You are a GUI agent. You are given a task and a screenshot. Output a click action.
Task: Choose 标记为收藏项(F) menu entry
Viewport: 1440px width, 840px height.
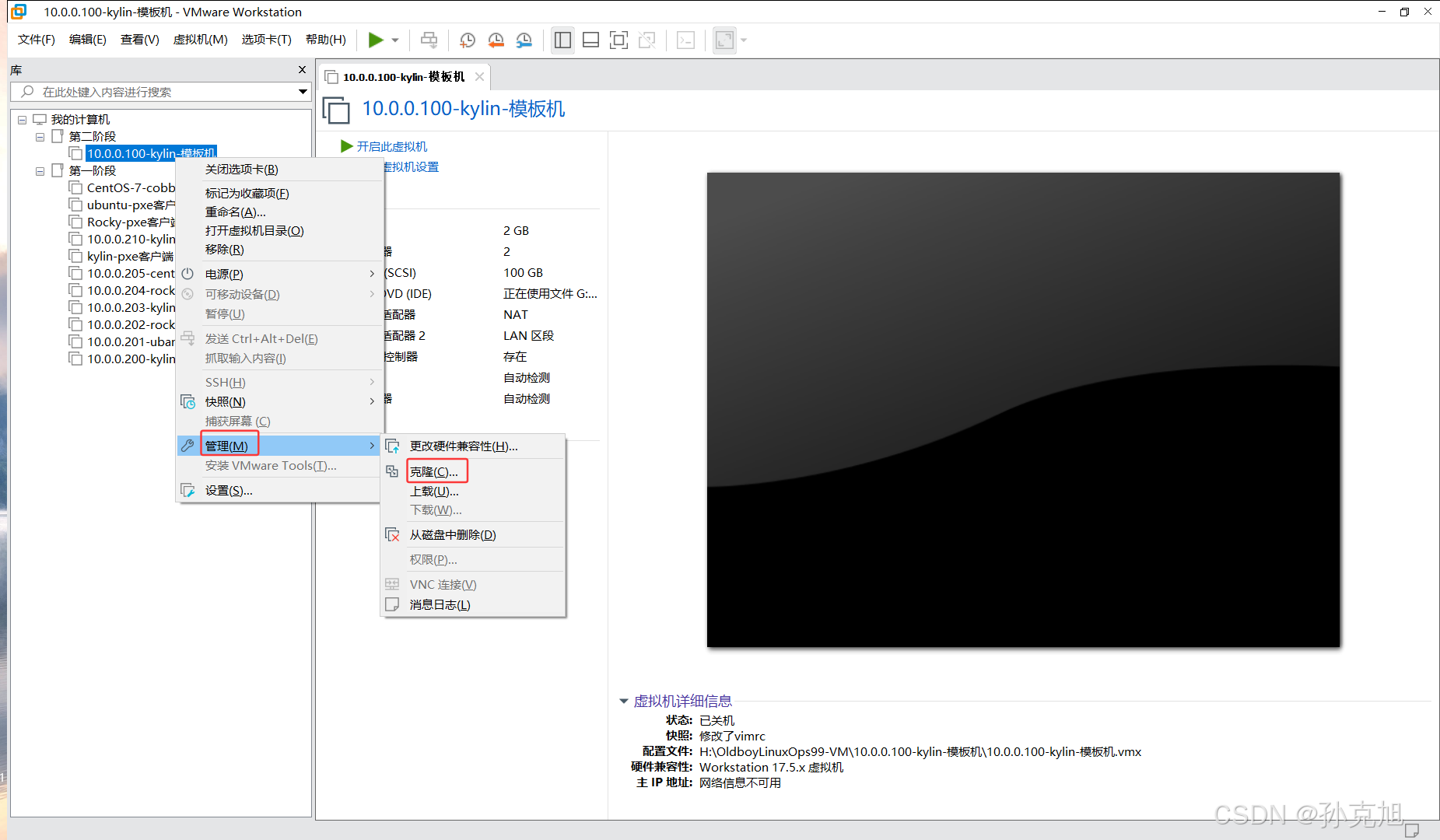247,193
